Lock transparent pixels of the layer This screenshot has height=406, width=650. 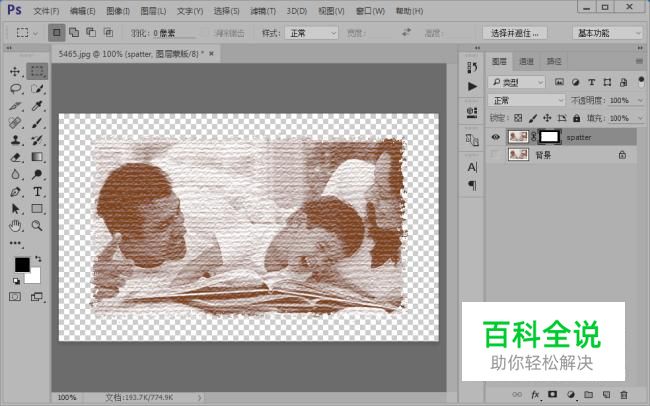tap(518, 118)
